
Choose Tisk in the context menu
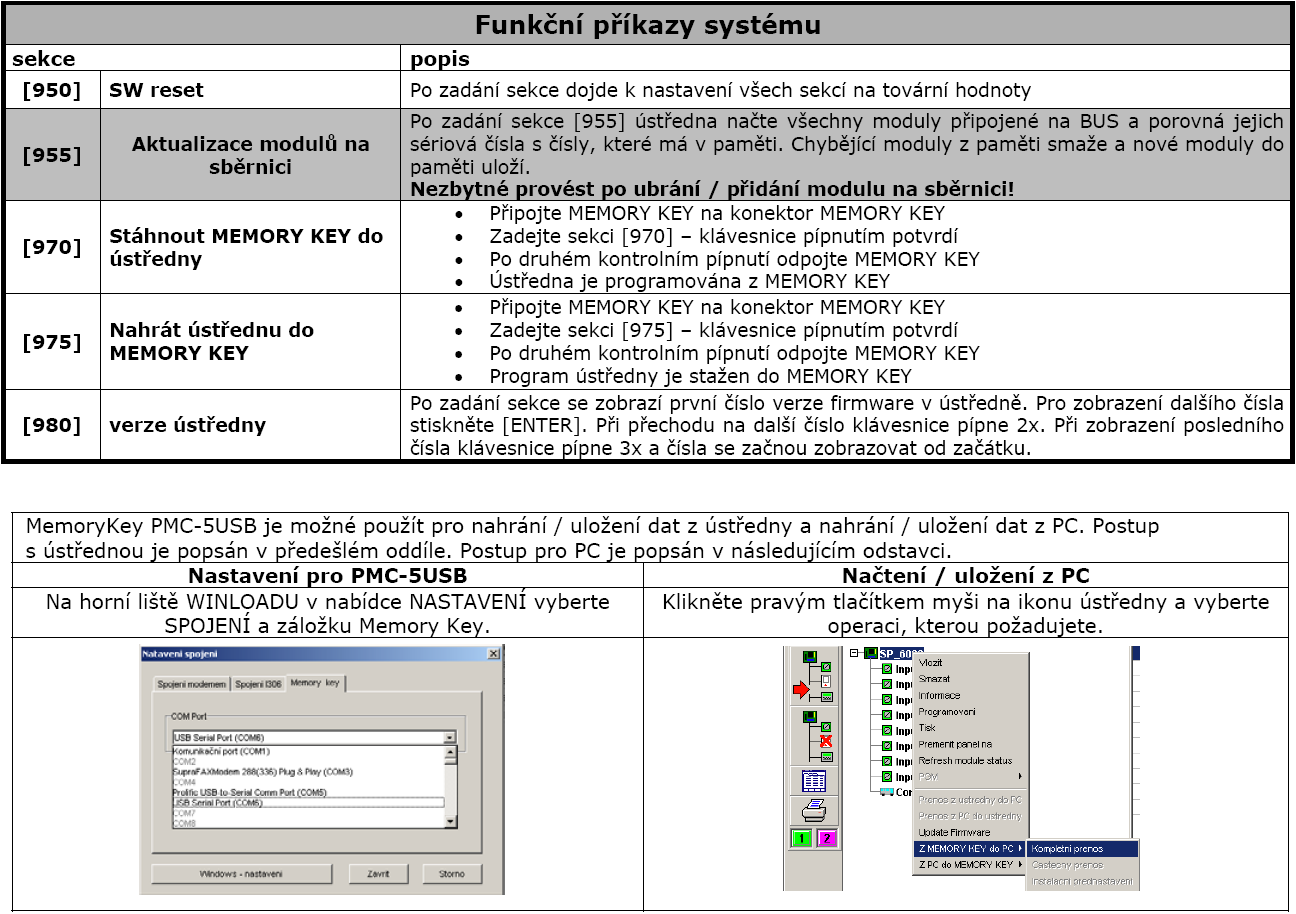point(970,728)
